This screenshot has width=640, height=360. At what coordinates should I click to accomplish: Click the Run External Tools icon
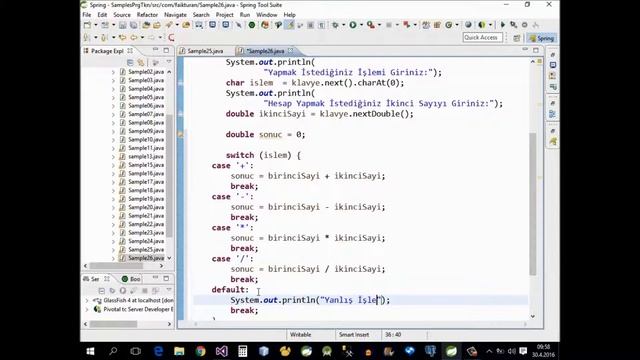coord(371,25)
